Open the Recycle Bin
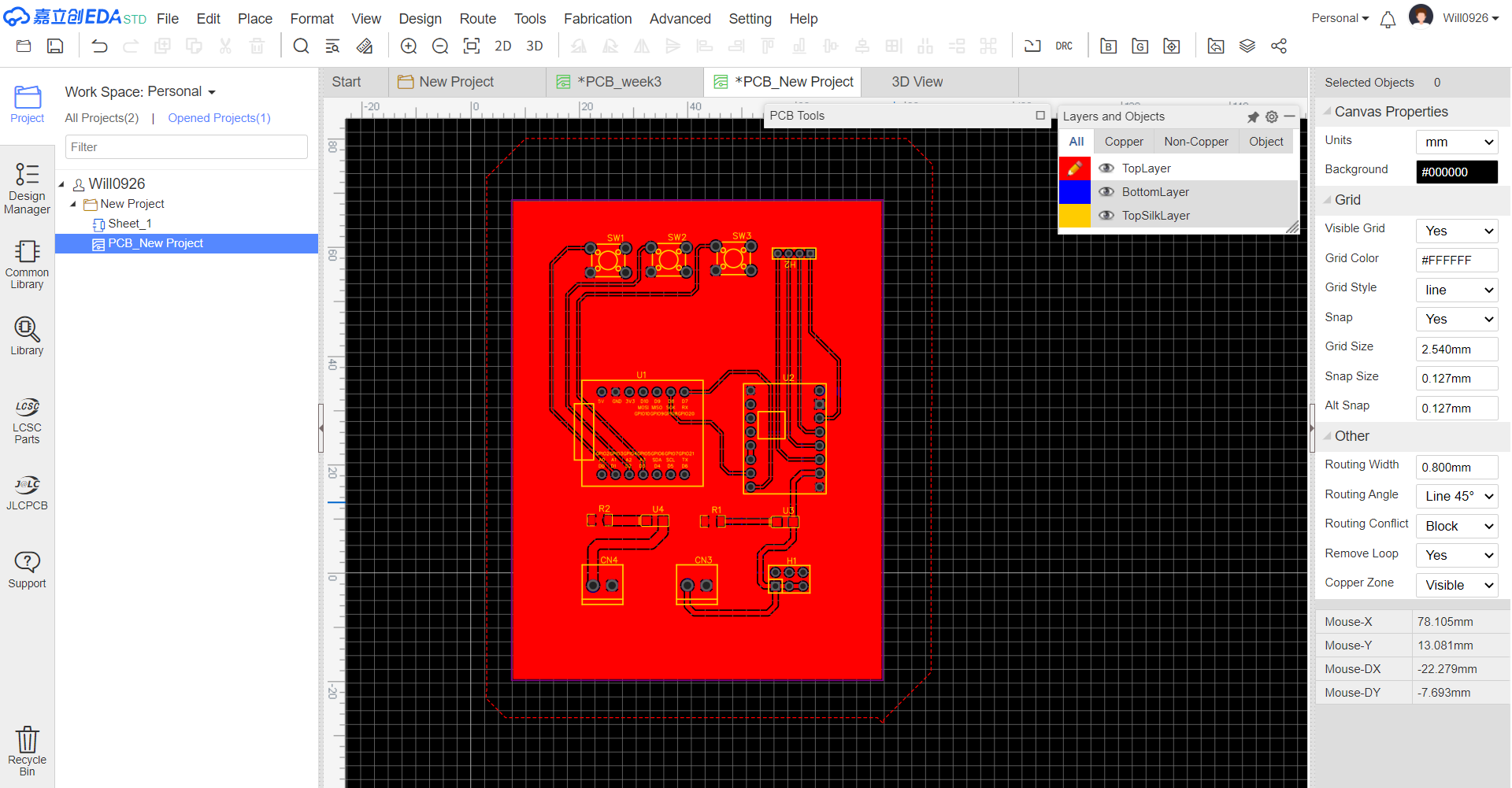Screen dimensions: 1512x788 (27, 750)
